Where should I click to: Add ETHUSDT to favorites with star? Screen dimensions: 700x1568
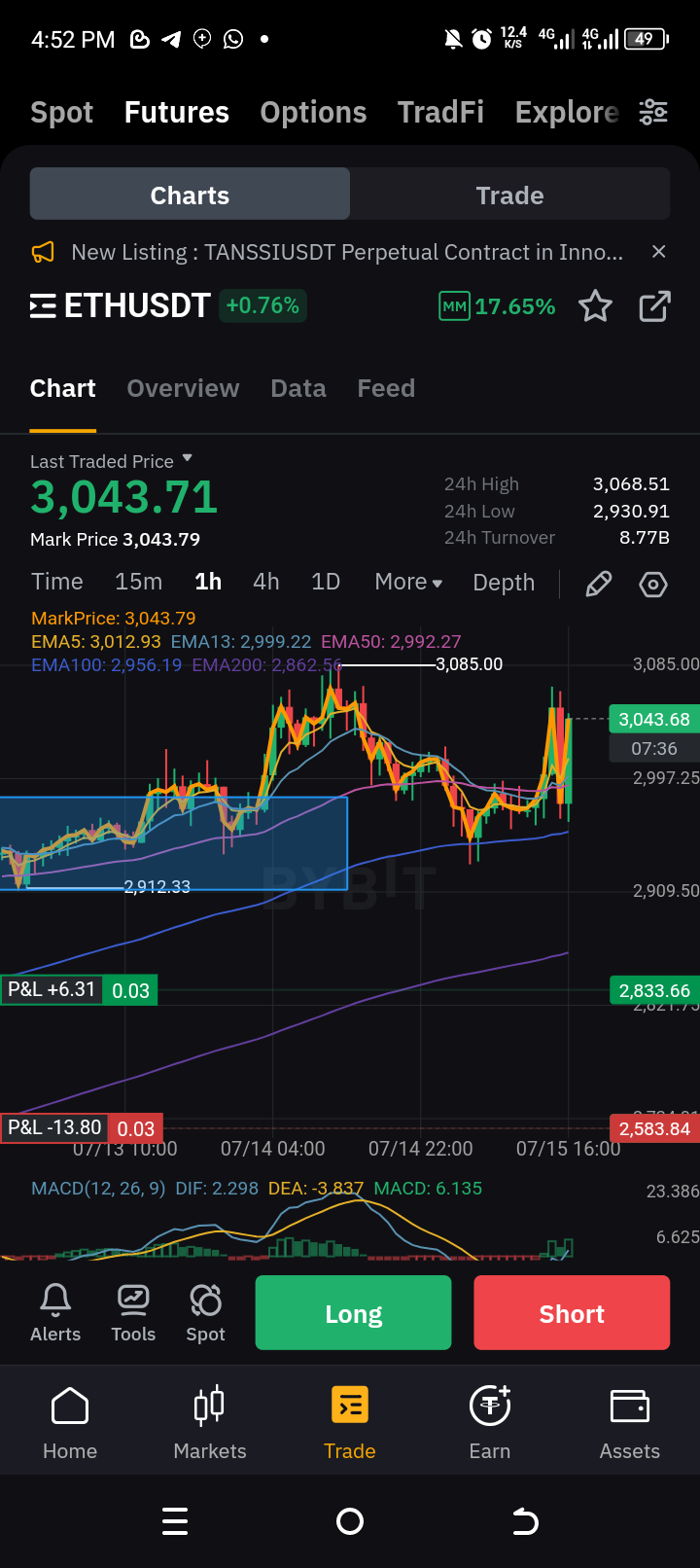pos(595,306)
